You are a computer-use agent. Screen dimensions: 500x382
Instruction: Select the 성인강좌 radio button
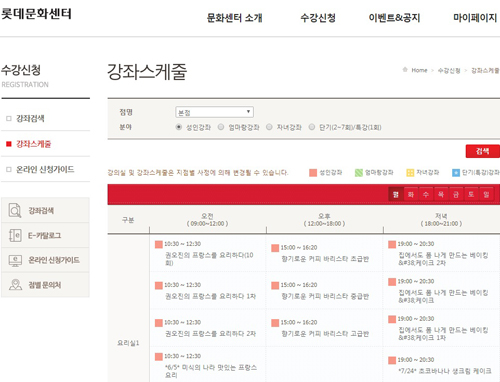point(179,127)
